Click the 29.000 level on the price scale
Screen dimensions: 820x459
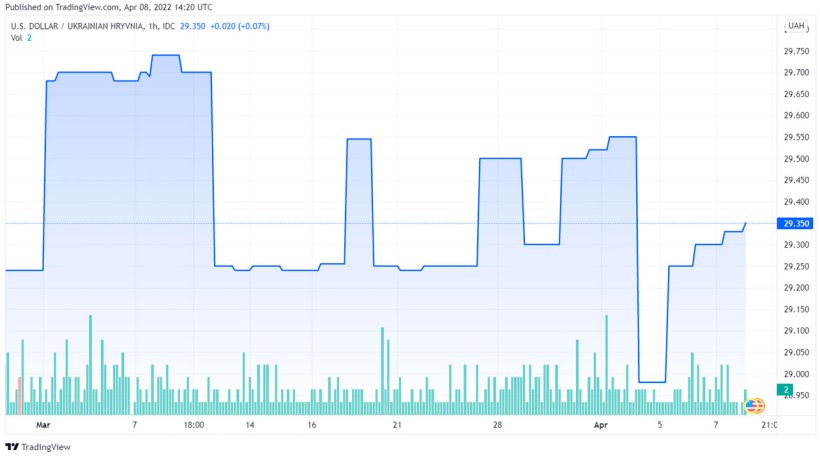796,374
